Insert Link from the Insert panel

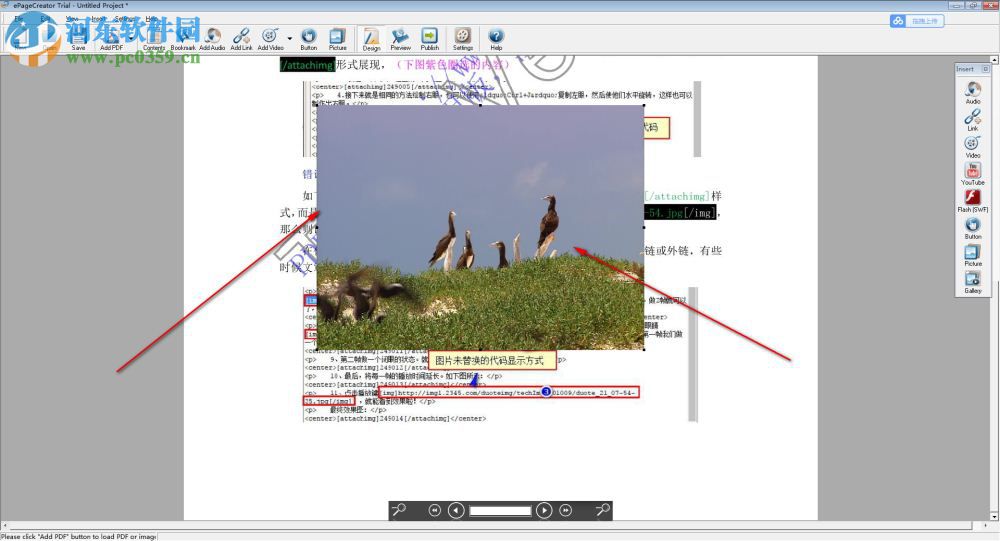pos(973,119)
